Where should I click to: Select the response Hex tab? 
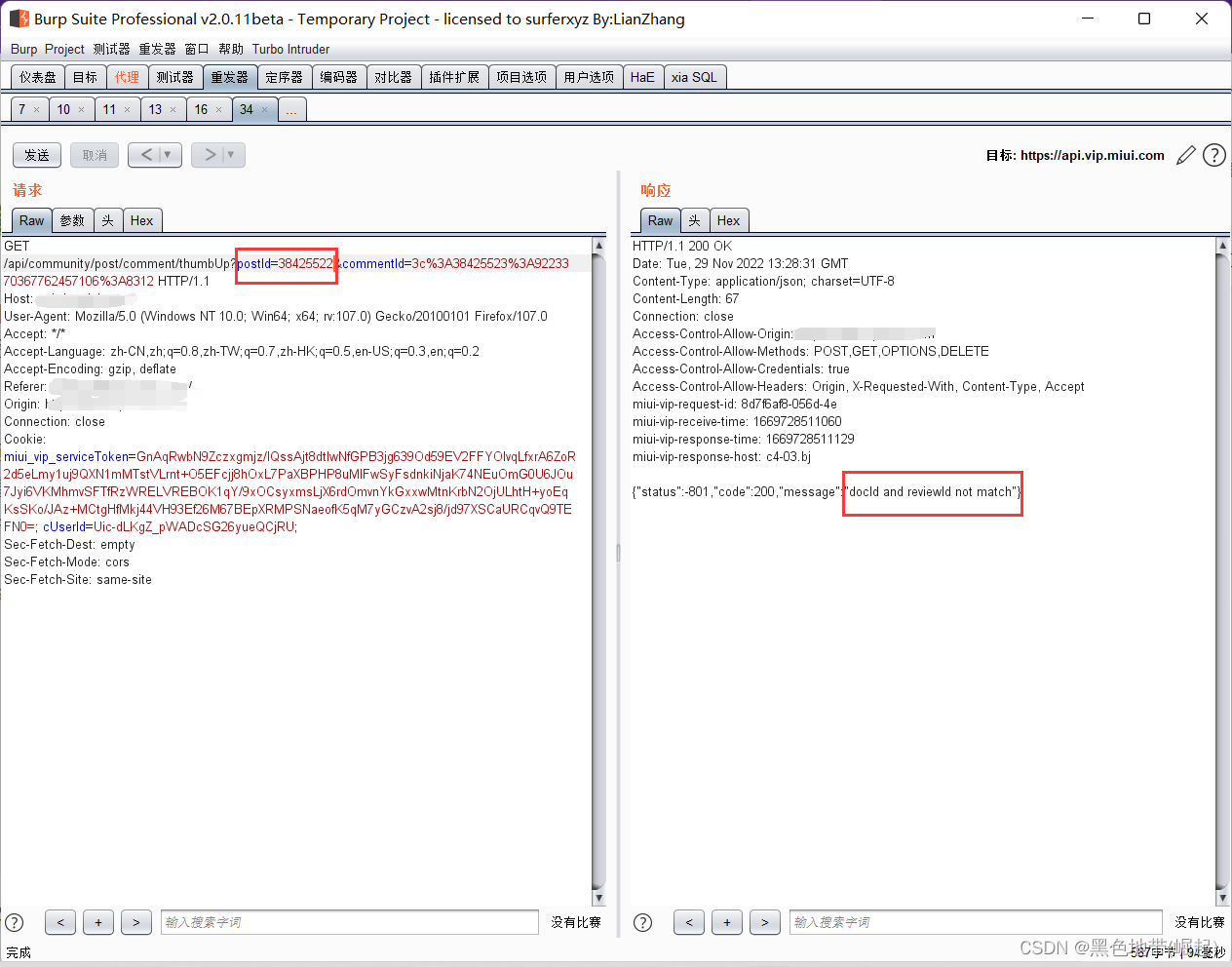pyautogui.click(x=729, y=220)
